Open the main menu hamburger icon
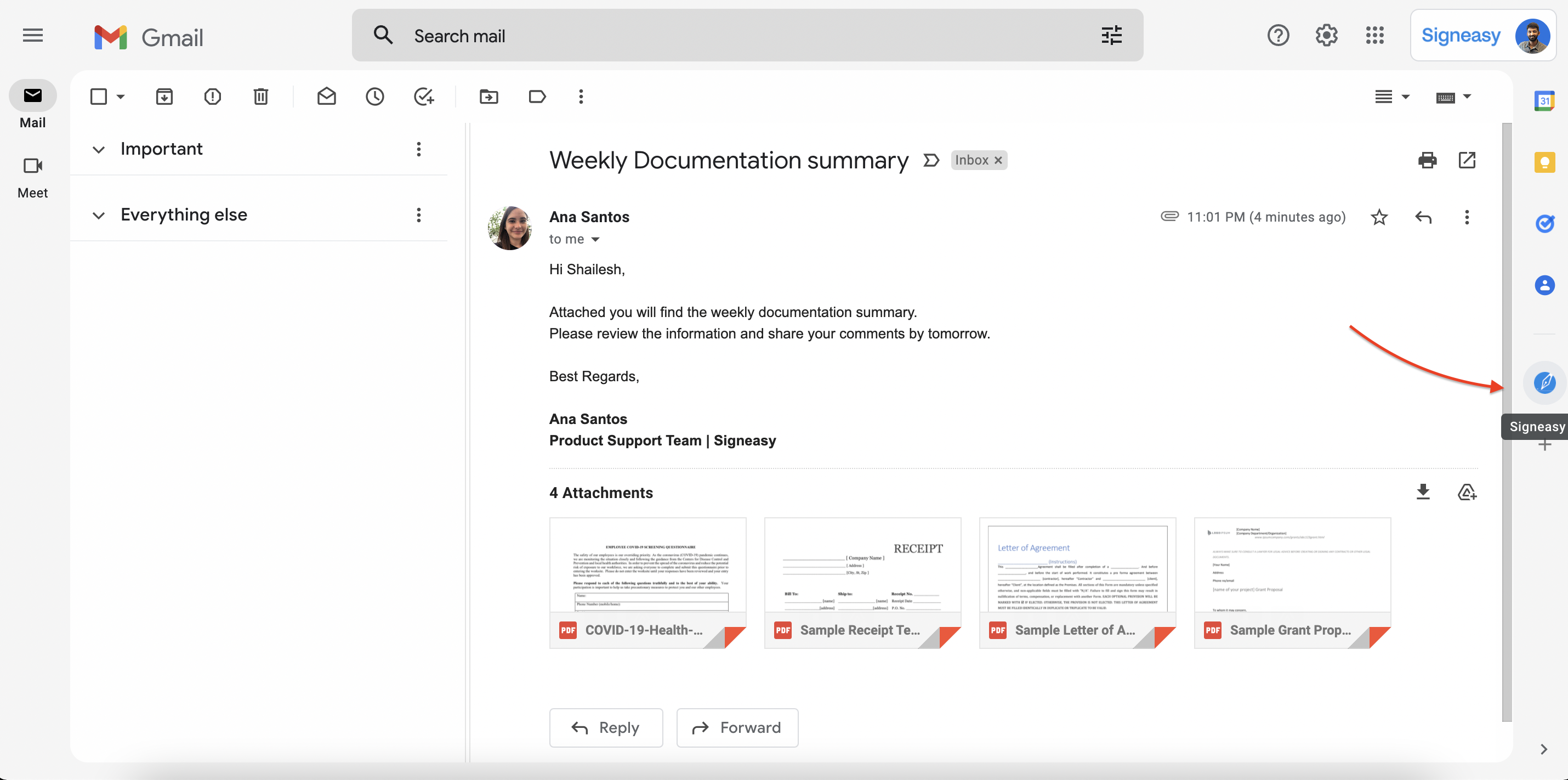This screenshot has width=1568, height=780. (x=33, y=36)
